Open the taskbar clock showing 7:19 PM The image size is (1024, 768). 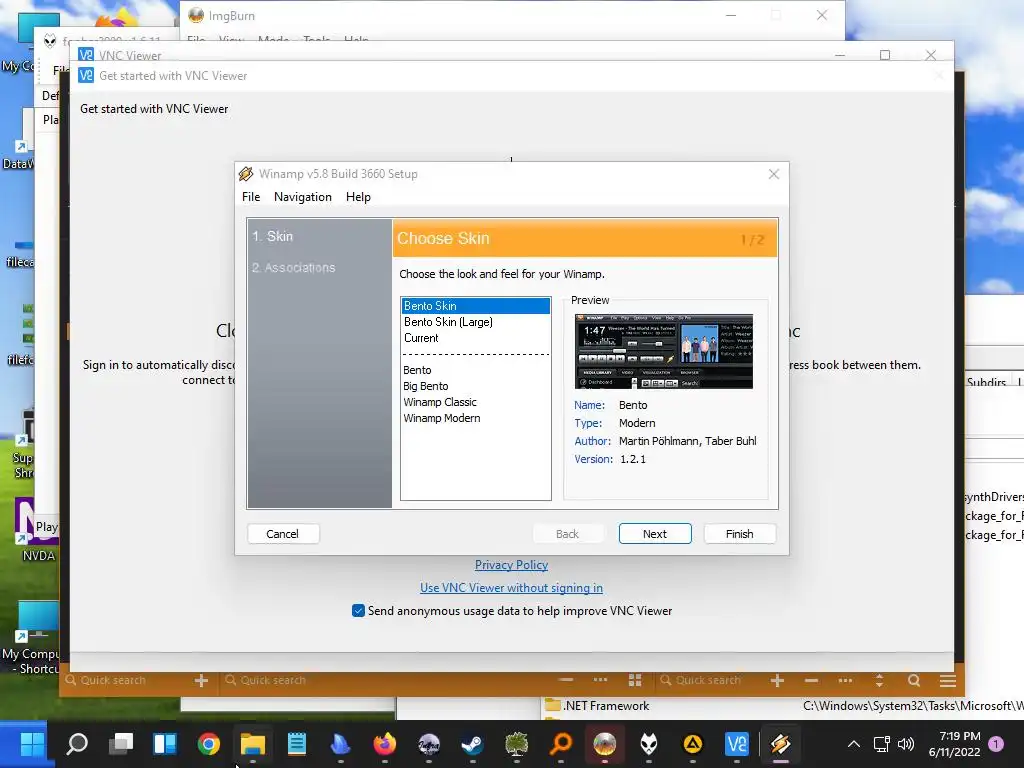click(x=954, y=744)
